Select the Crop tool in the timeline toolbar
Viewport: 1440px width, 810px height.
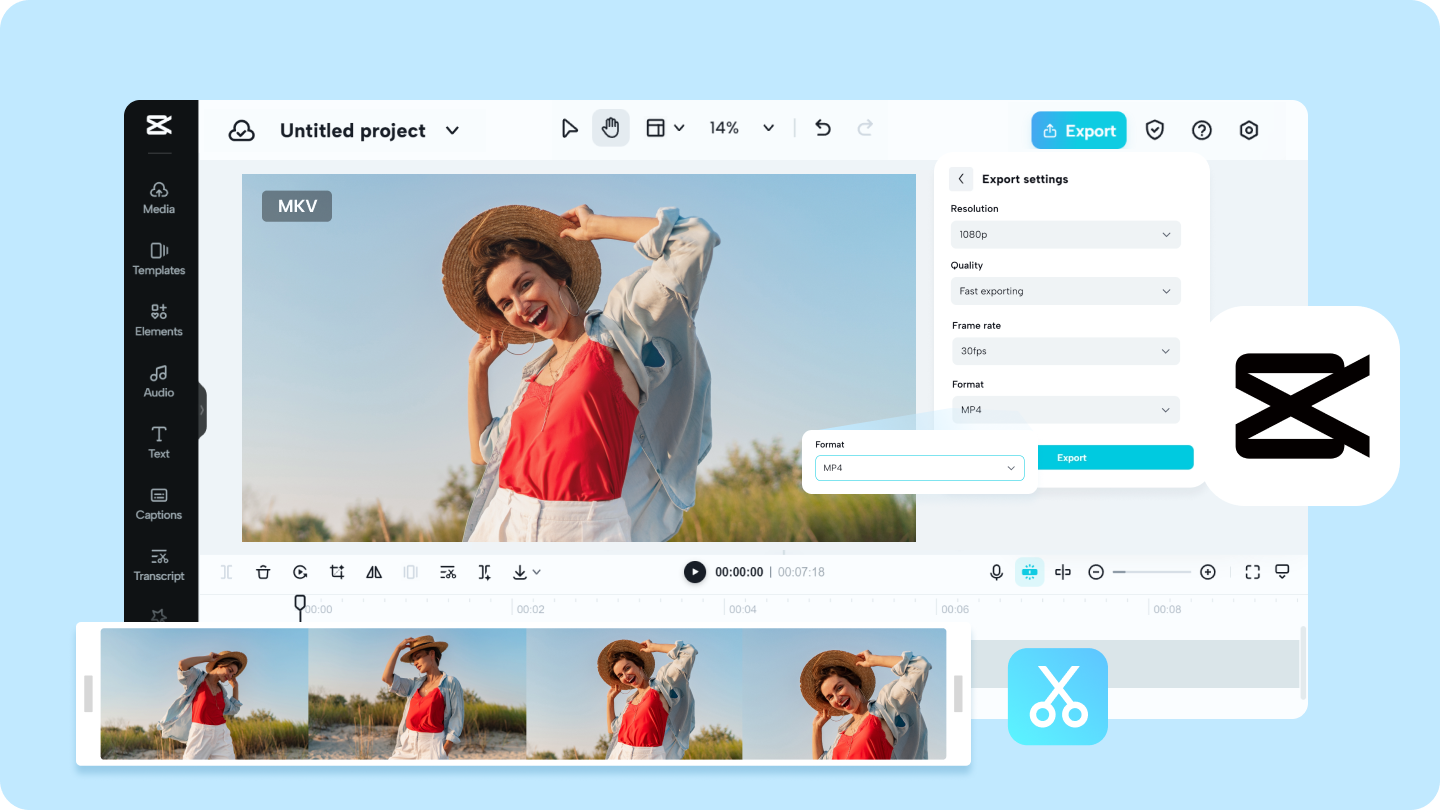(x=337, y=571)
